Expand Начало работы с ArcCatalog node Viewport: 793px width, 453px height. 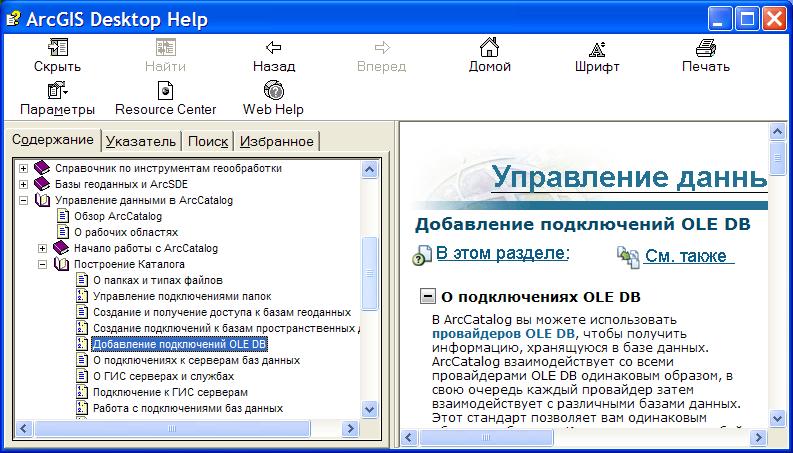coord(42,249)
